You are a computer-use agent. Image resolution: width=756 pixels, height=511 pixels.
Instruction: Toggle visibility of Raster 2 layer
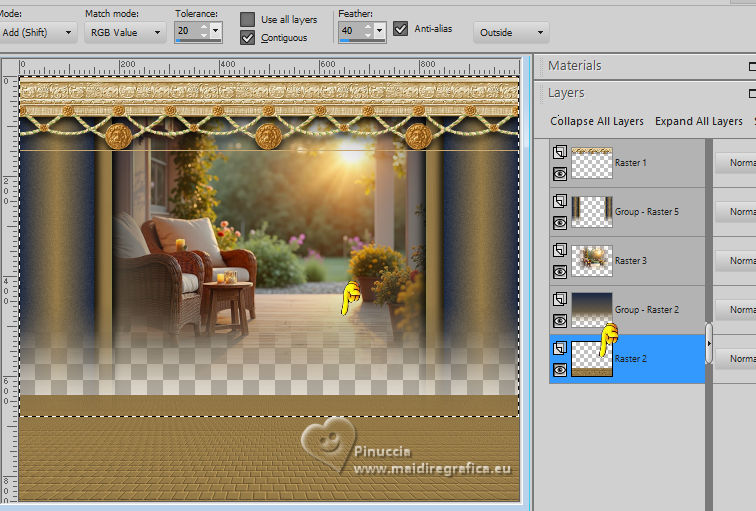[560, 370]
